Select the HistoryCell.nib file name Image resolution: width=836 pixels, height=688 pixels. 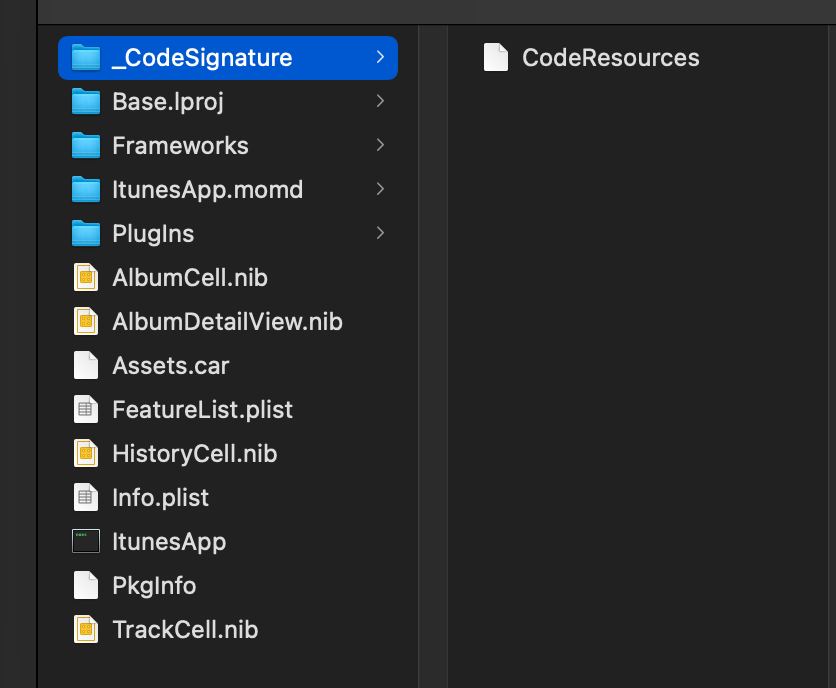click(x=195, y=454)
